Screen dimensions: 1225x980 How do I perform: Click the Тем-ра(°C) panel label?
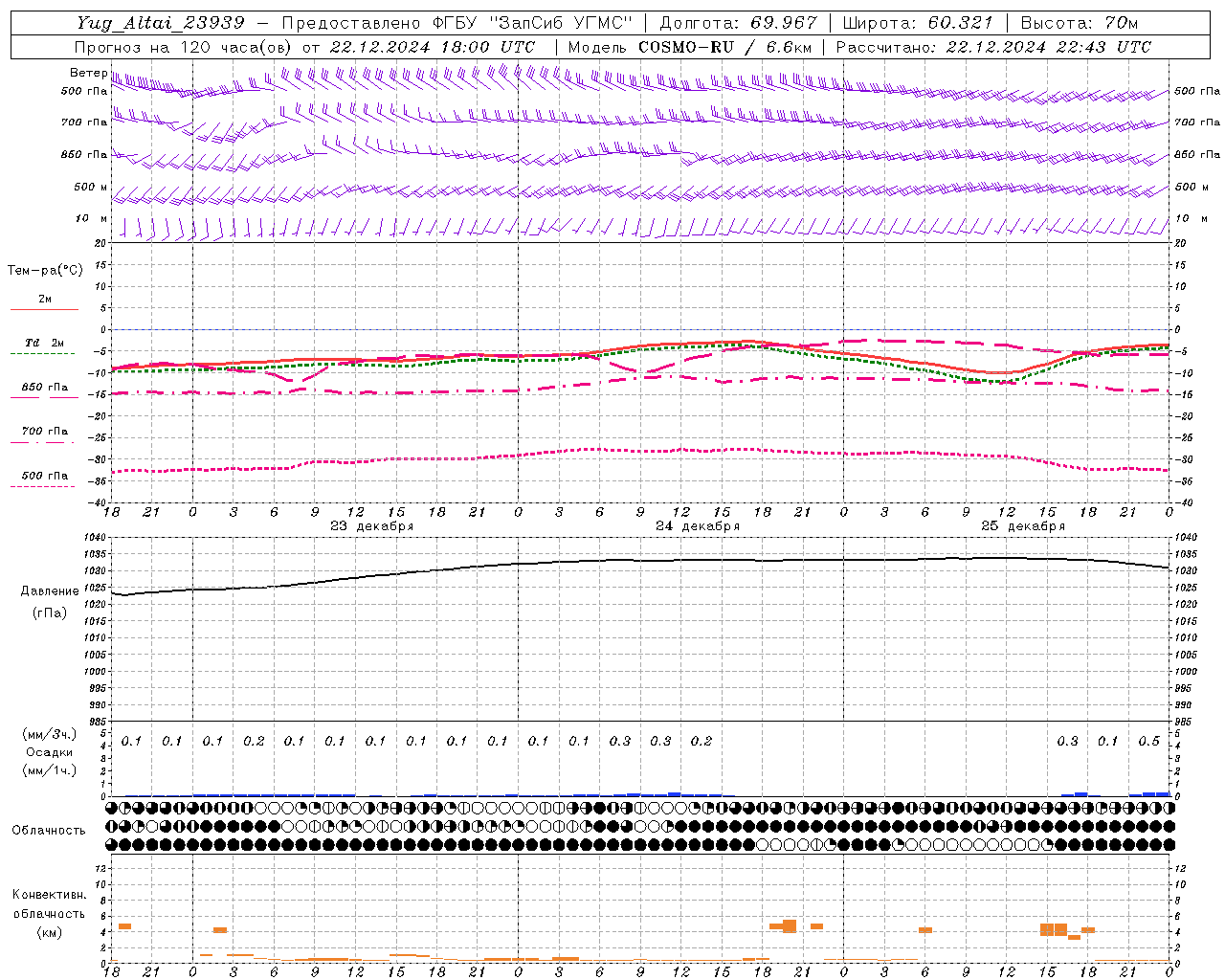coord(45,270)
